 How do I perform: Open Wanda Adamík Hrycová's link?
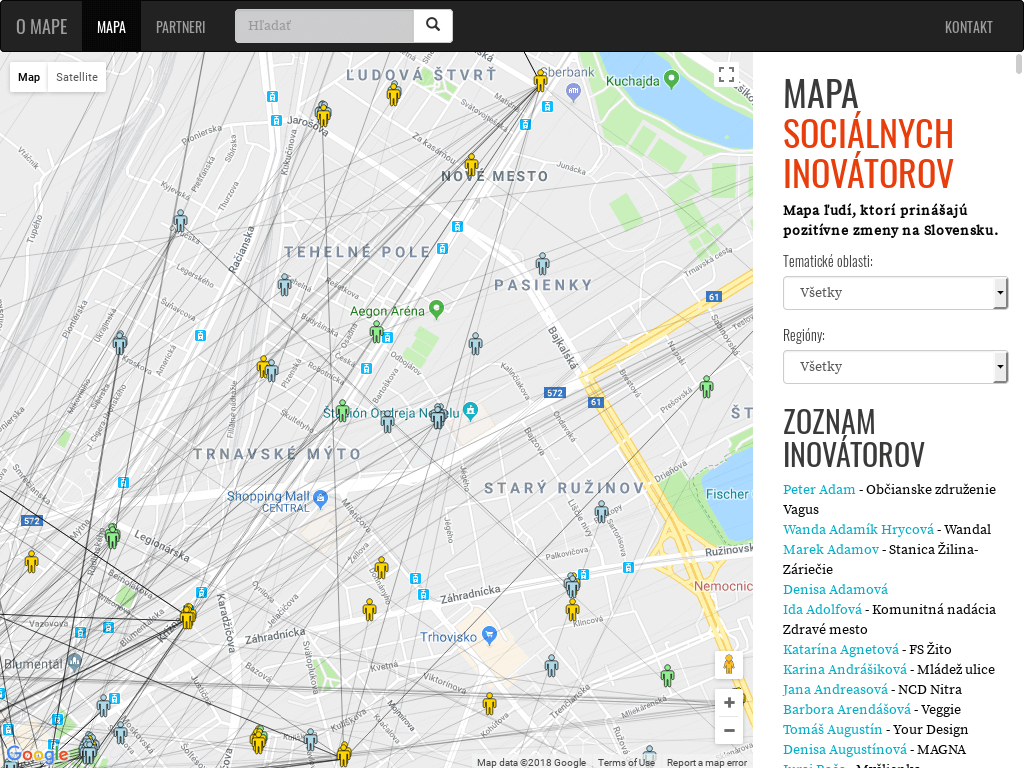[858, 529]
